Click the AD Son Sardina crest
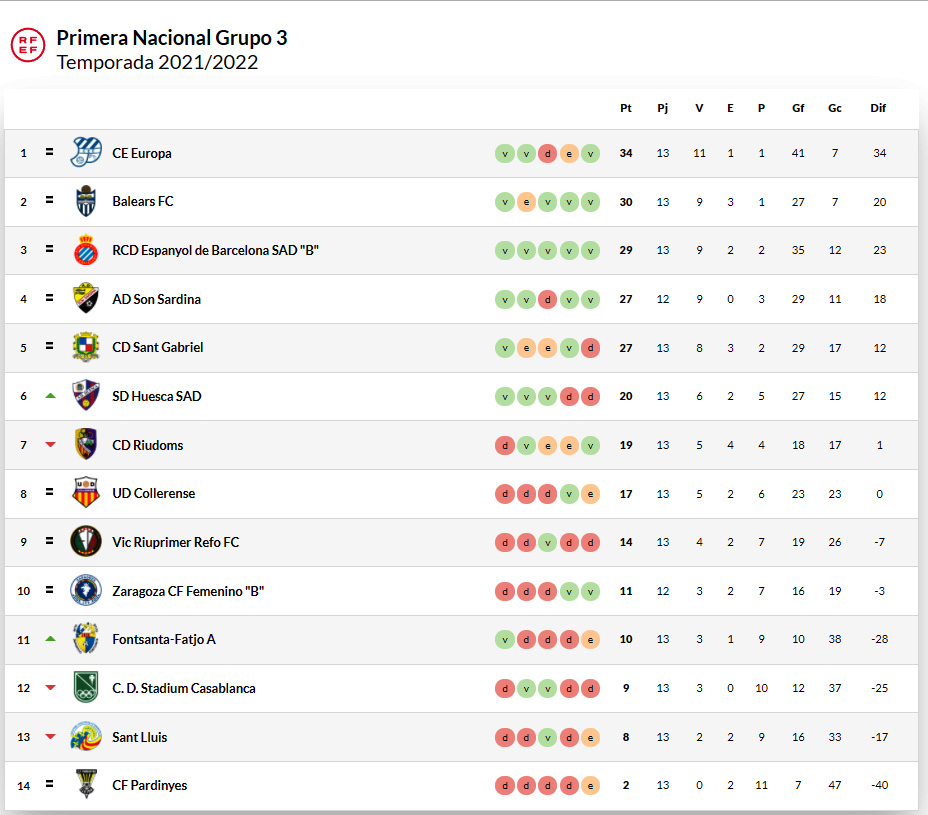The width and height of the screenshot is (928, 815). (x=86, y=299)
